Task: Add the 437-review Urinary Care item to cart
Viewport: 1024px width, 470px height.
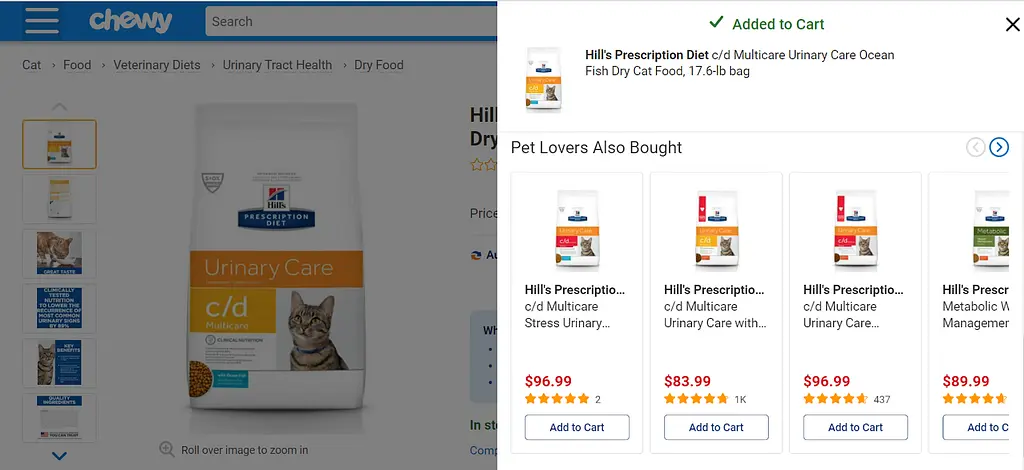Action: pyautogui.click(x=855, y=427)
